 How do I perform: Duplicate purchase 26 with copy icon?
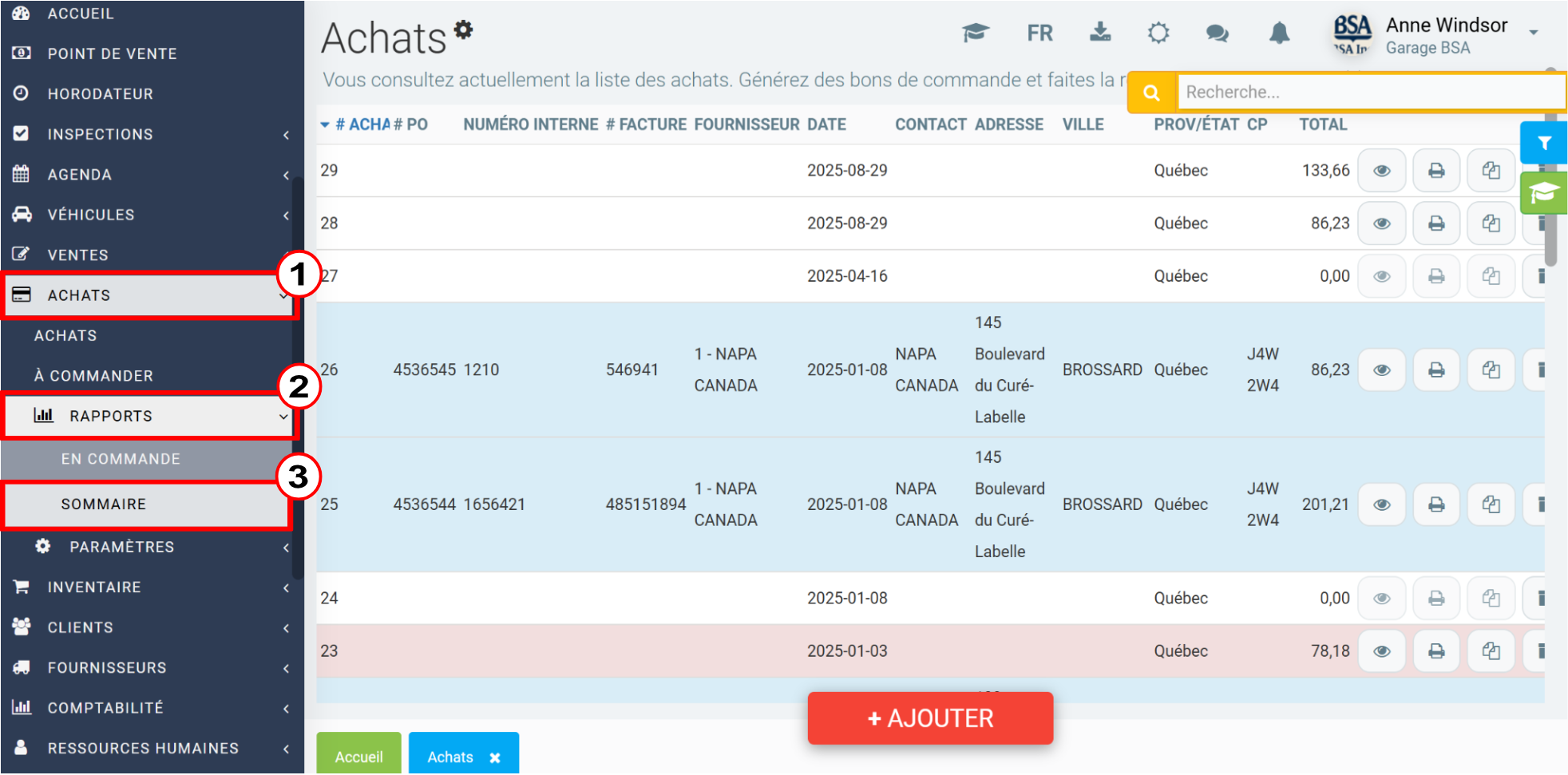[1491, 370]
